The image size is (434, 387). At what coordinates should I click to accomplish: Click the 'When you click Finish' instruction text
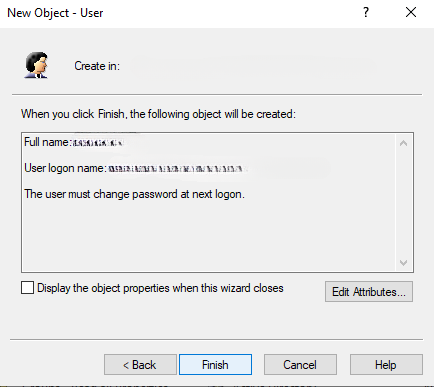click(158, 114)
